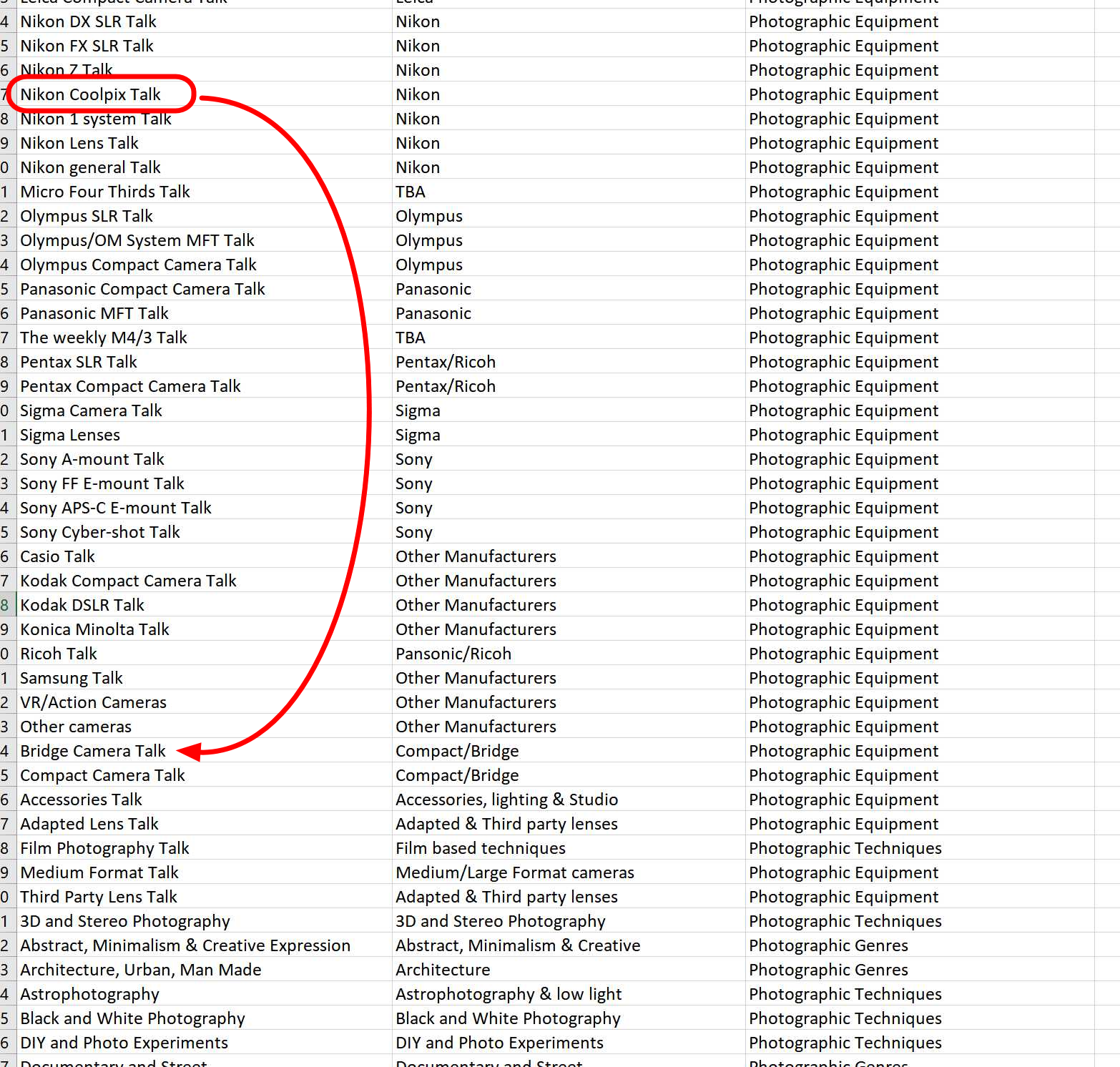This screenshot has height=1067, width=1120.
Task: Select the 'Film based techniques' cell
Action: (569, 848)
